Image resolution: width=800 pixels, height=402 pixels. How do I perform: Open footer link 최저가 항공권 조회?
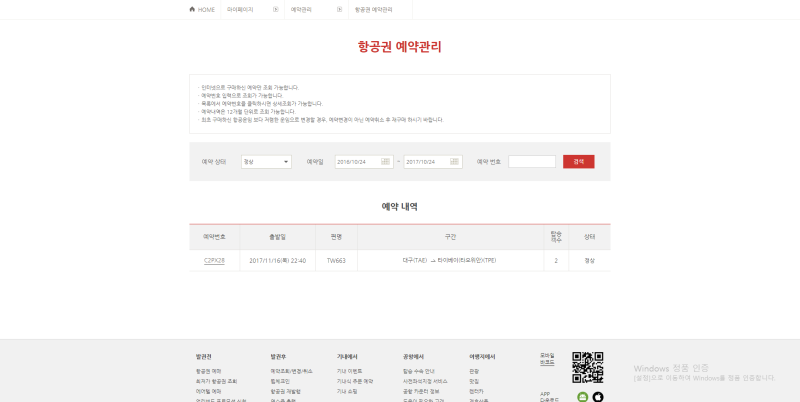pyautogui.click(x=216, y=381)
